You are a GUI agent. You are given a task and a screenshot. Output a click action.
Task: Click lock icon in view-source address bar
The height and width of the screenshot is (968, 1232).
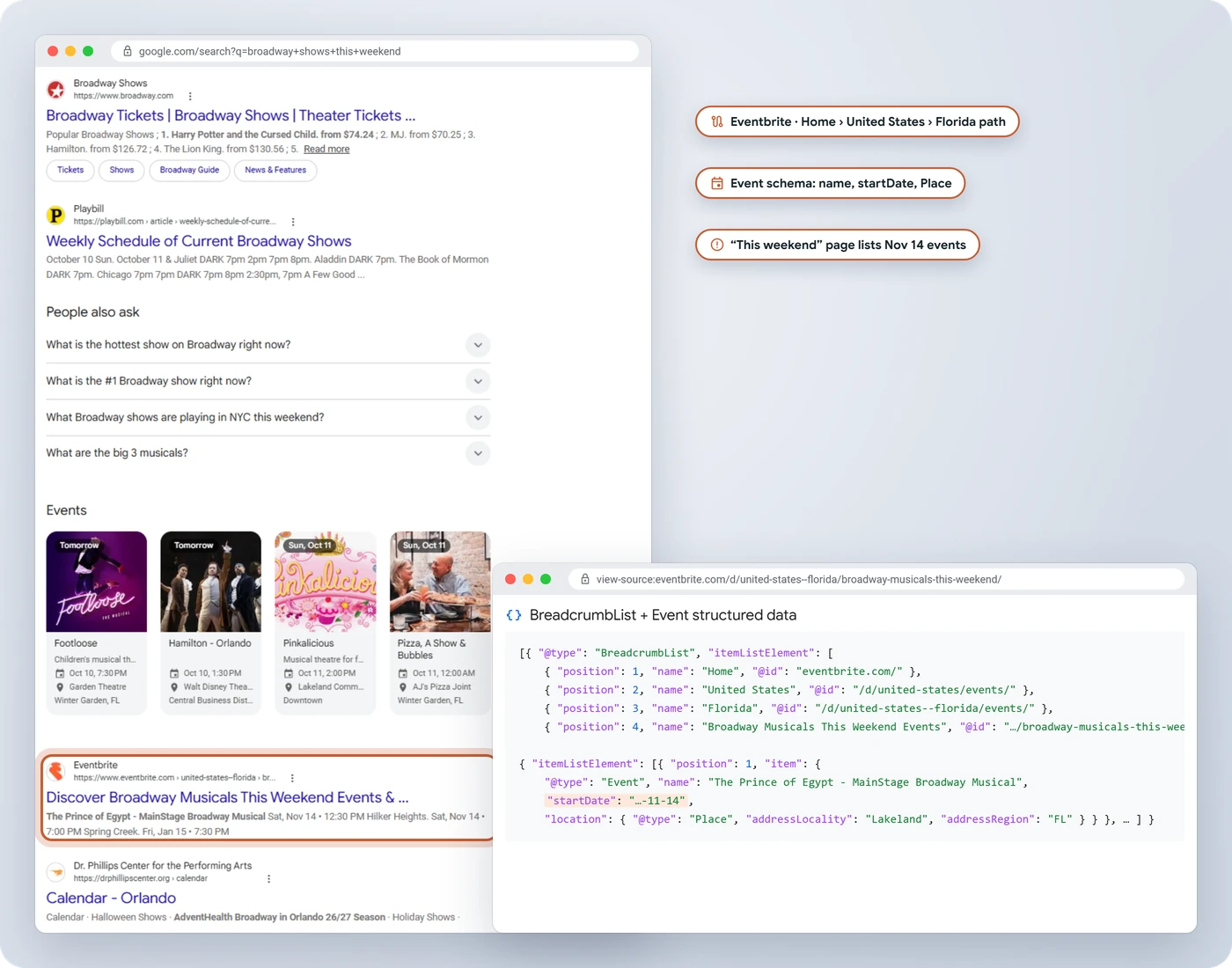[x=585, y=579]
